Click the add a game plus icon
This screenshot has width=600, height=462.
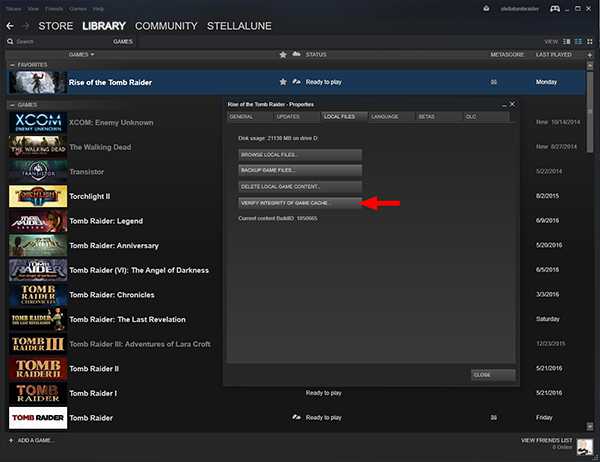tap(11, 440)
